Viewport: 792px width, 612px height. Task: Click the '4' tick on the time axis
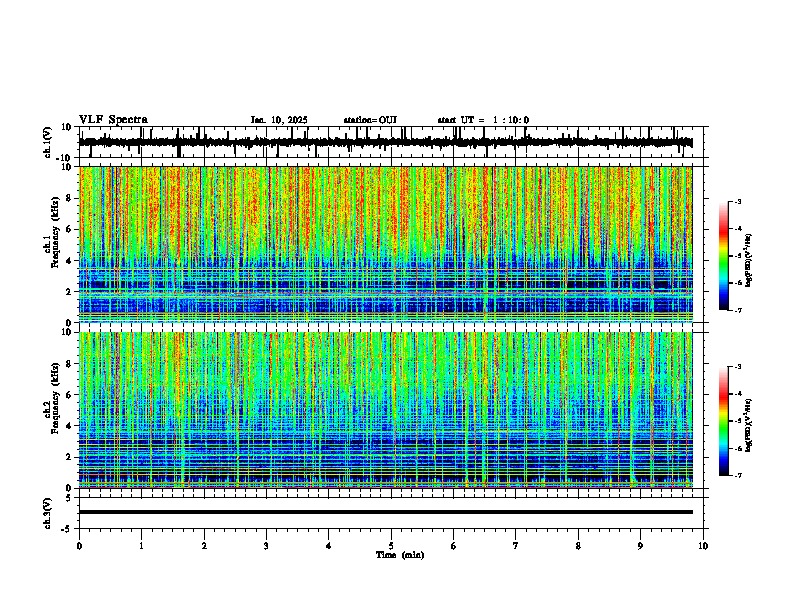point(329,546)
